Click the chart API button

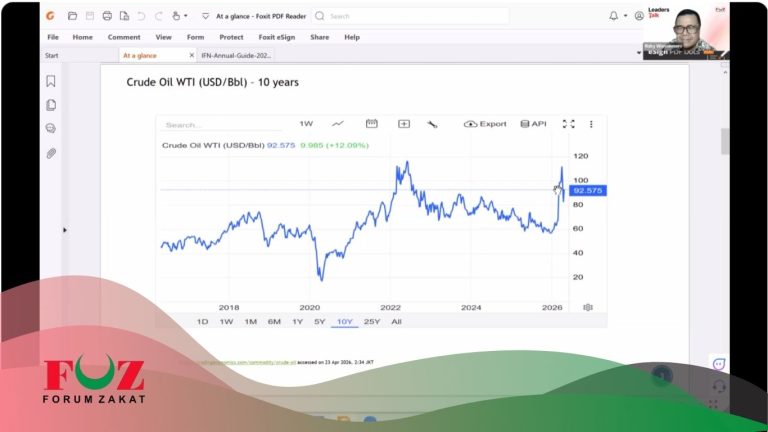tap(534, 124)
